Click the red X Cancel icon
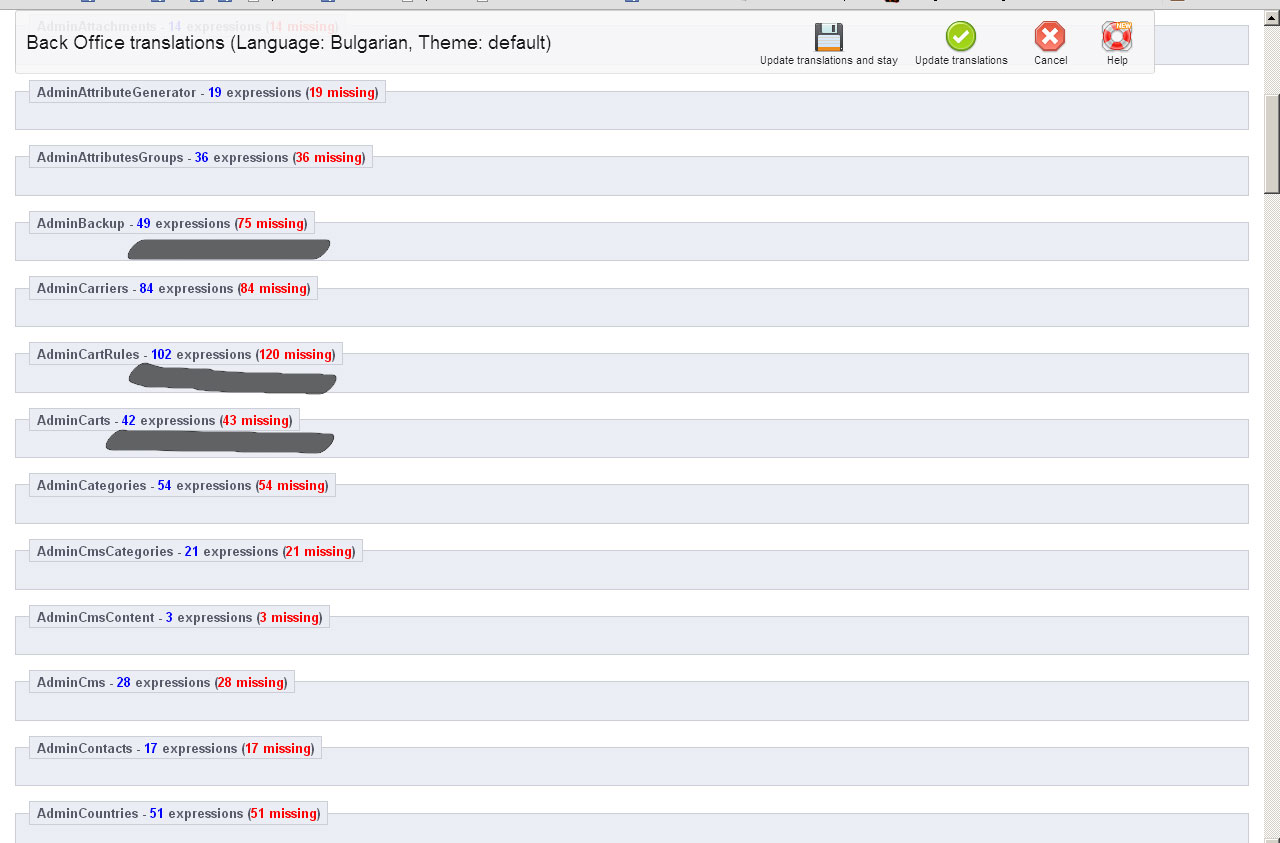This screenshot has height=843, width=1280. [x=1050, y=37]
